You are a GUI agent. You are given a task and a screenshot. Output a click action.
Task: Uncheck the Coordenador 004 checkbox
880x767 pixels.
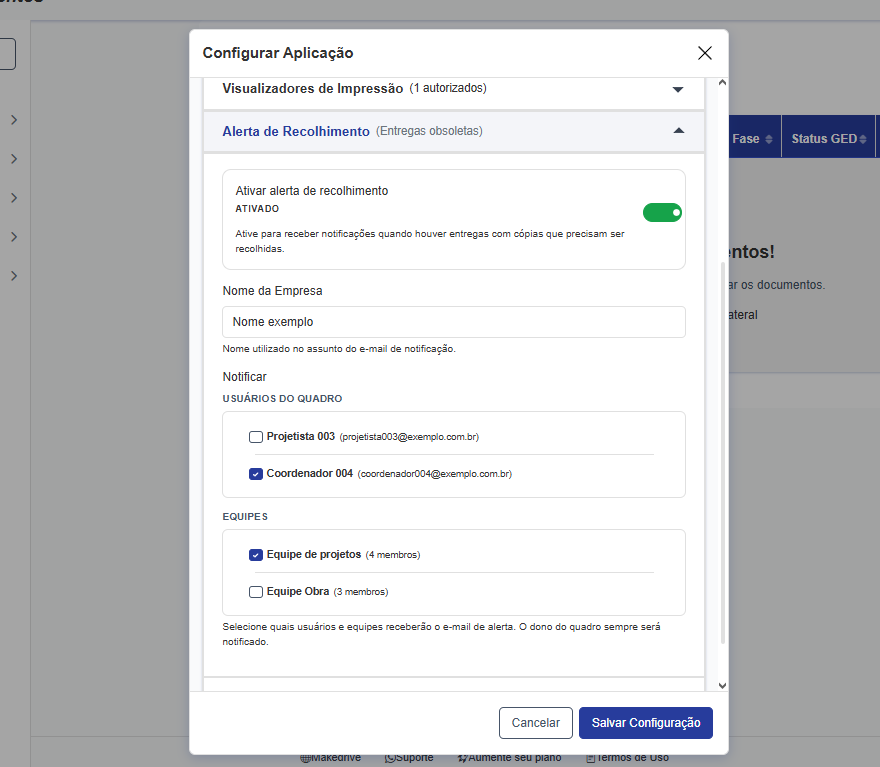click(256, 474)
